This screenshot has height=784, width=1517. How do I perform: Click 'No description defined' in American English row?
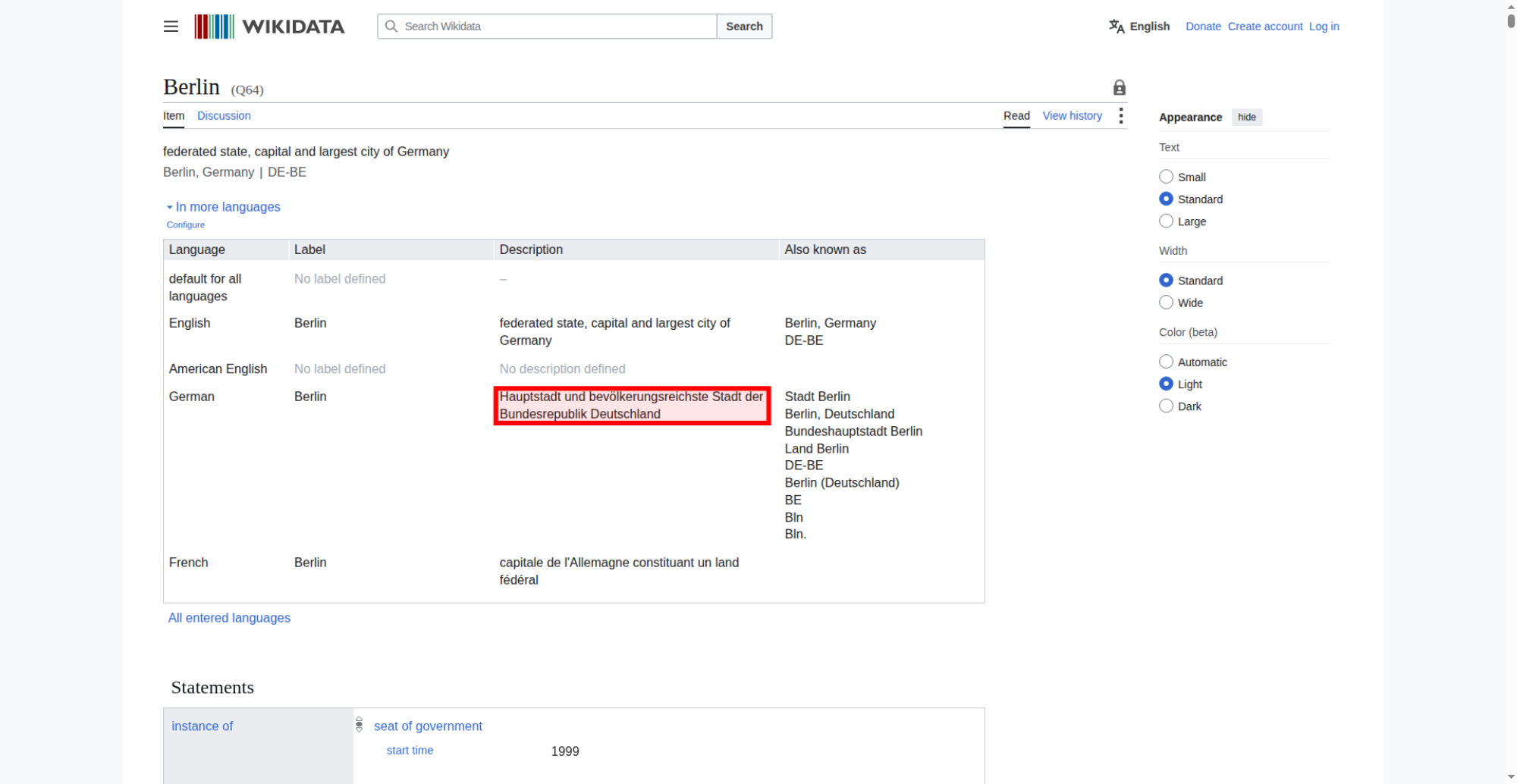562,369
